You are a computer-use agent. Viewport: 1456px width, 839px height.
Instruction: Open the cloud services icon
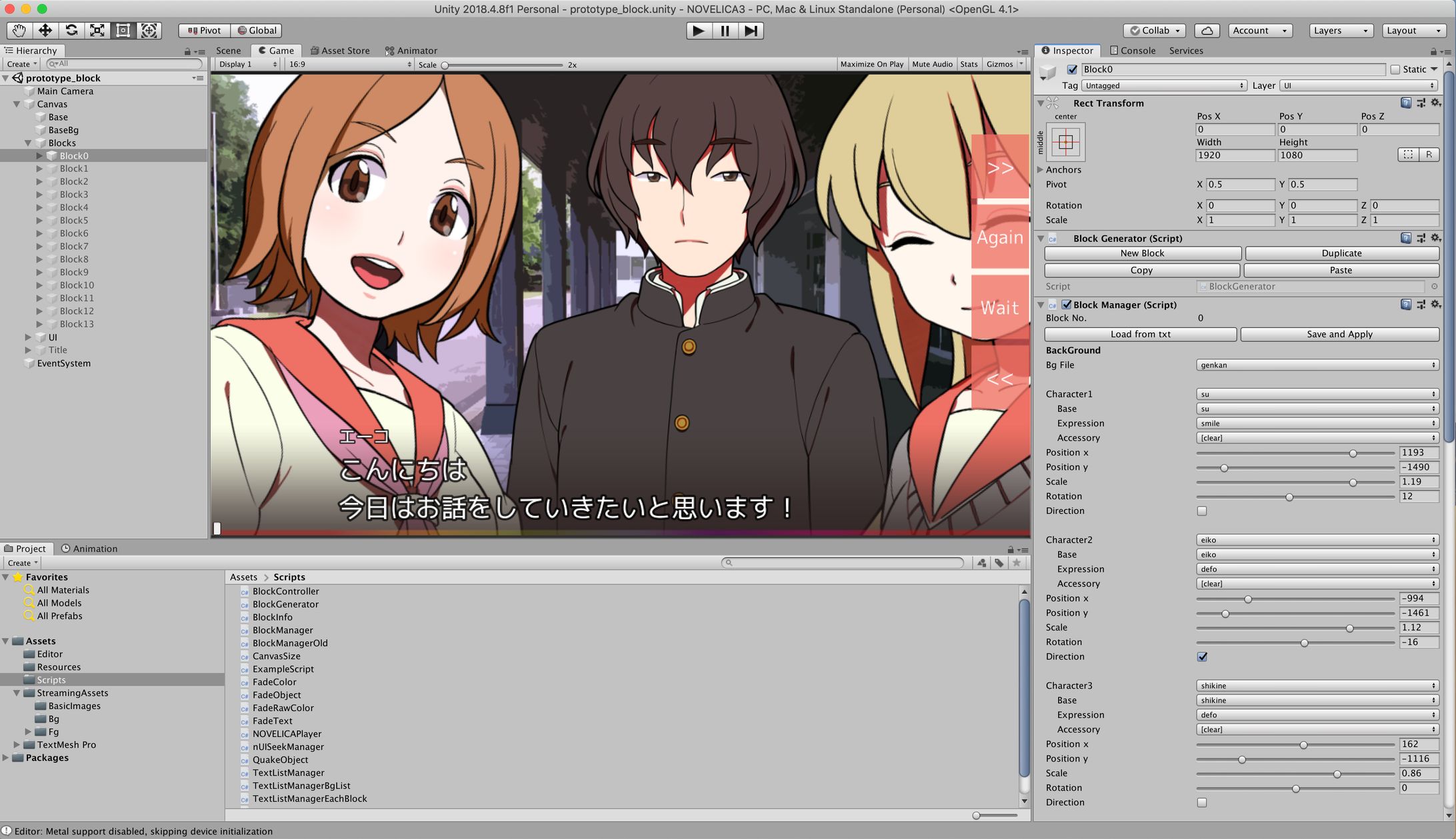point(1207,31)
